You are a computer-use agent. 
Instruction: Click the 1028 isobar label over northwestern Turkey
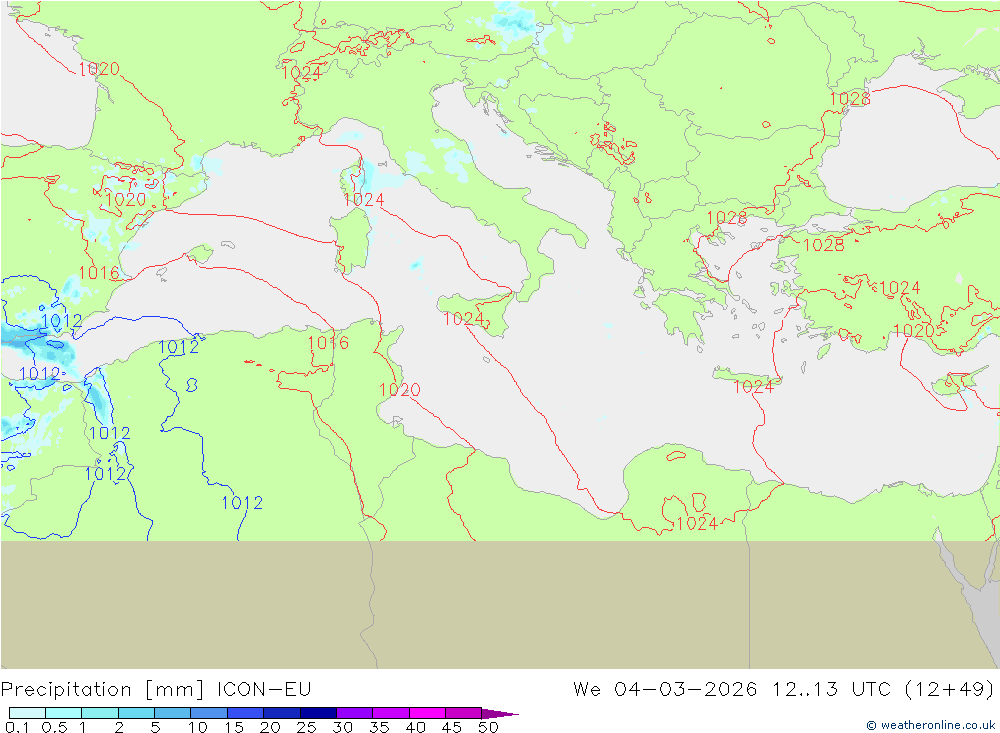[823, 245]
